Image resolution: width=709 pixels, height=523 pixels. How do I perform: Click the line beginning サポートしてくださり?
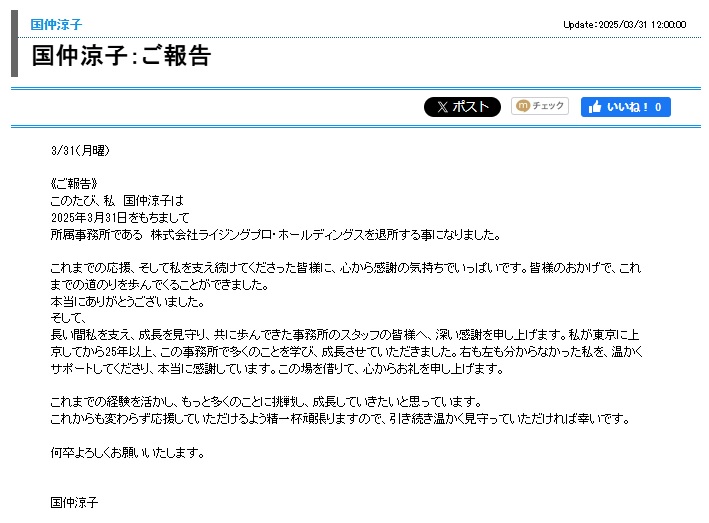pyautogui.click(x=277, y=369)
